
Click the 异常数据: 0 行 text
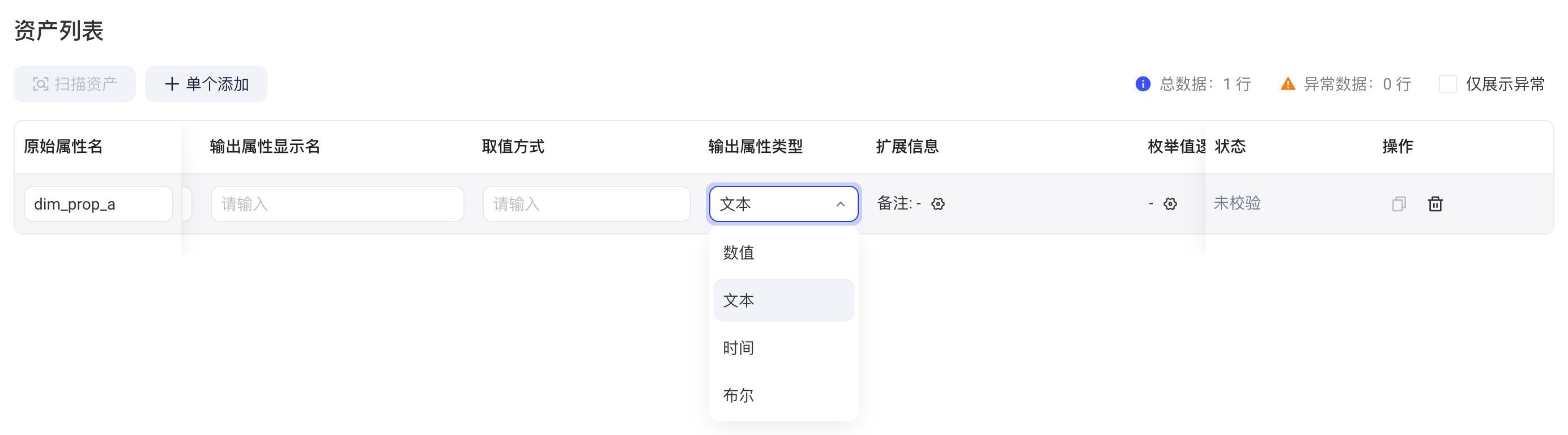(1357, 84)
